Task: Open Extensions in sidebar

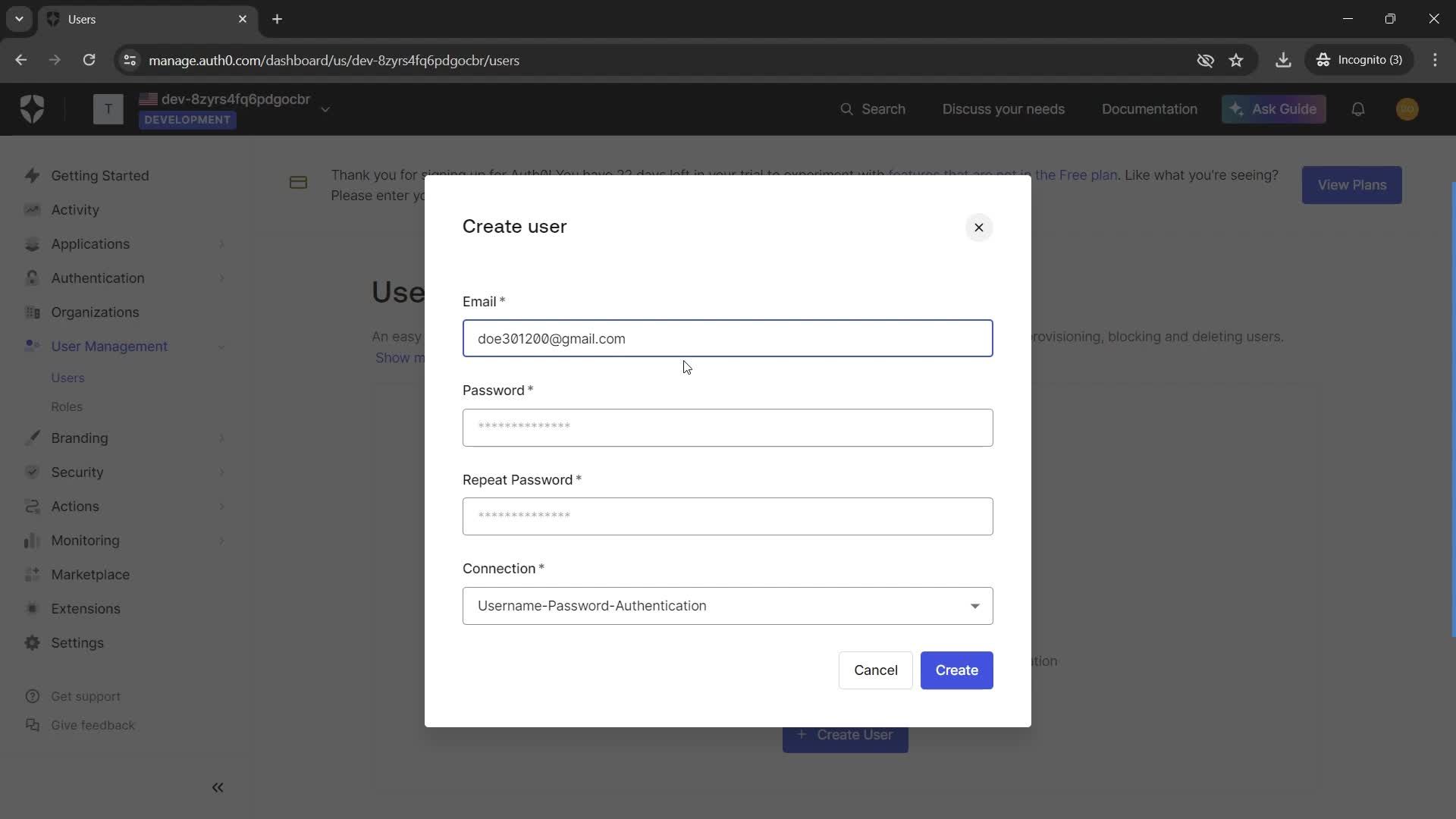Action: click(85, 609)
